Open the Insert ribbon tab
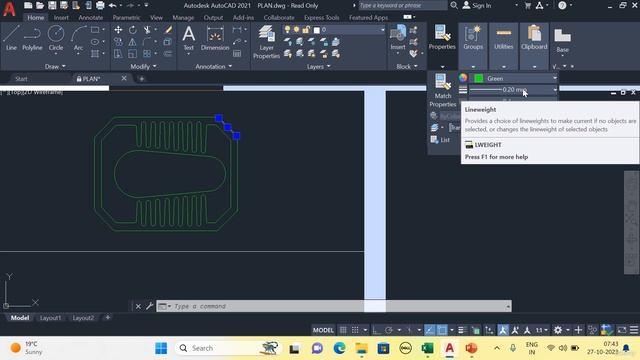Viewport: 640px width, 360px height. [x=61, y=18]
